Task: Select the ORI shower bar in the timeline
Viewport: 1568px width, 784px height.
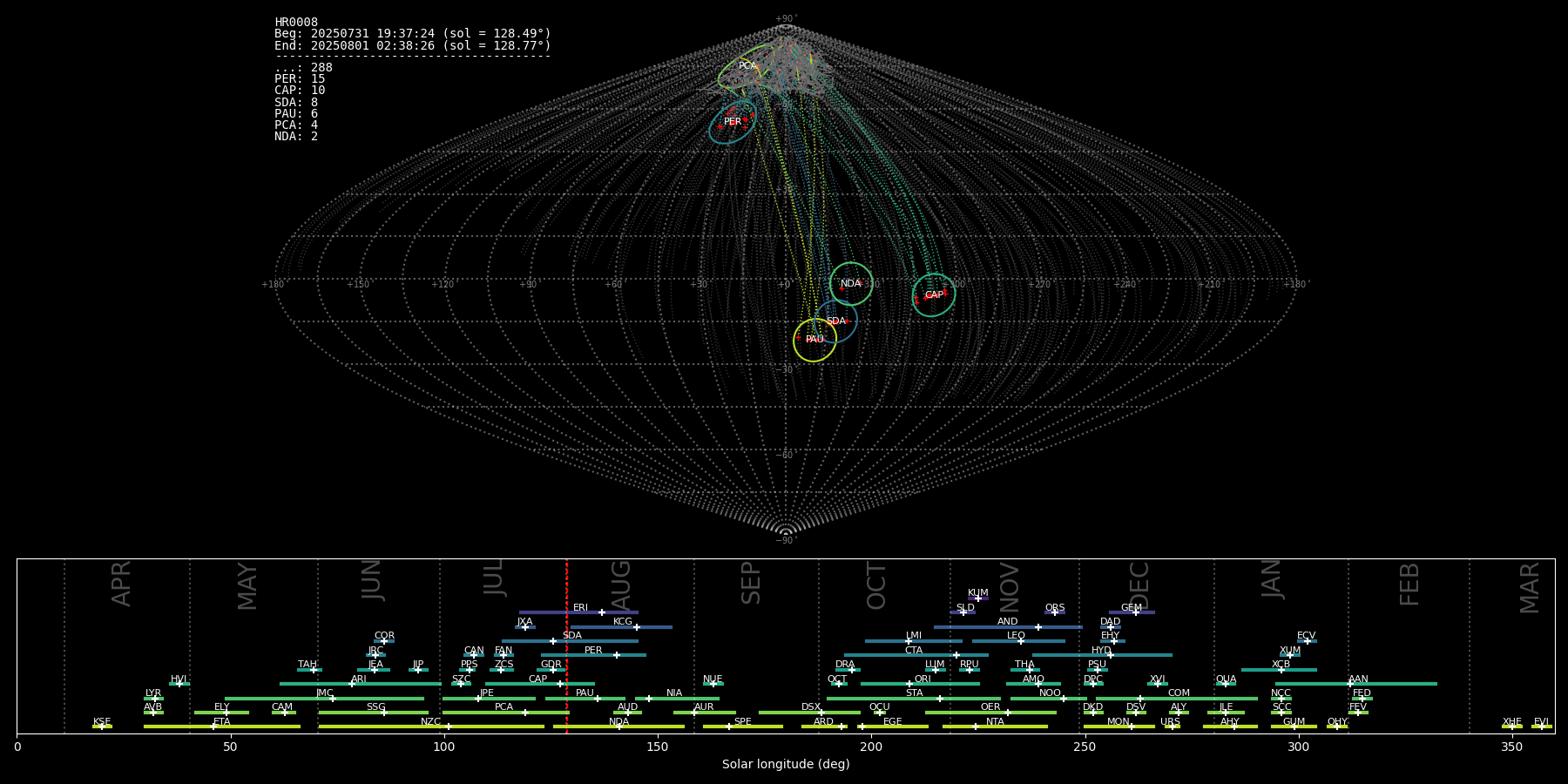Action: pos(920,684)
